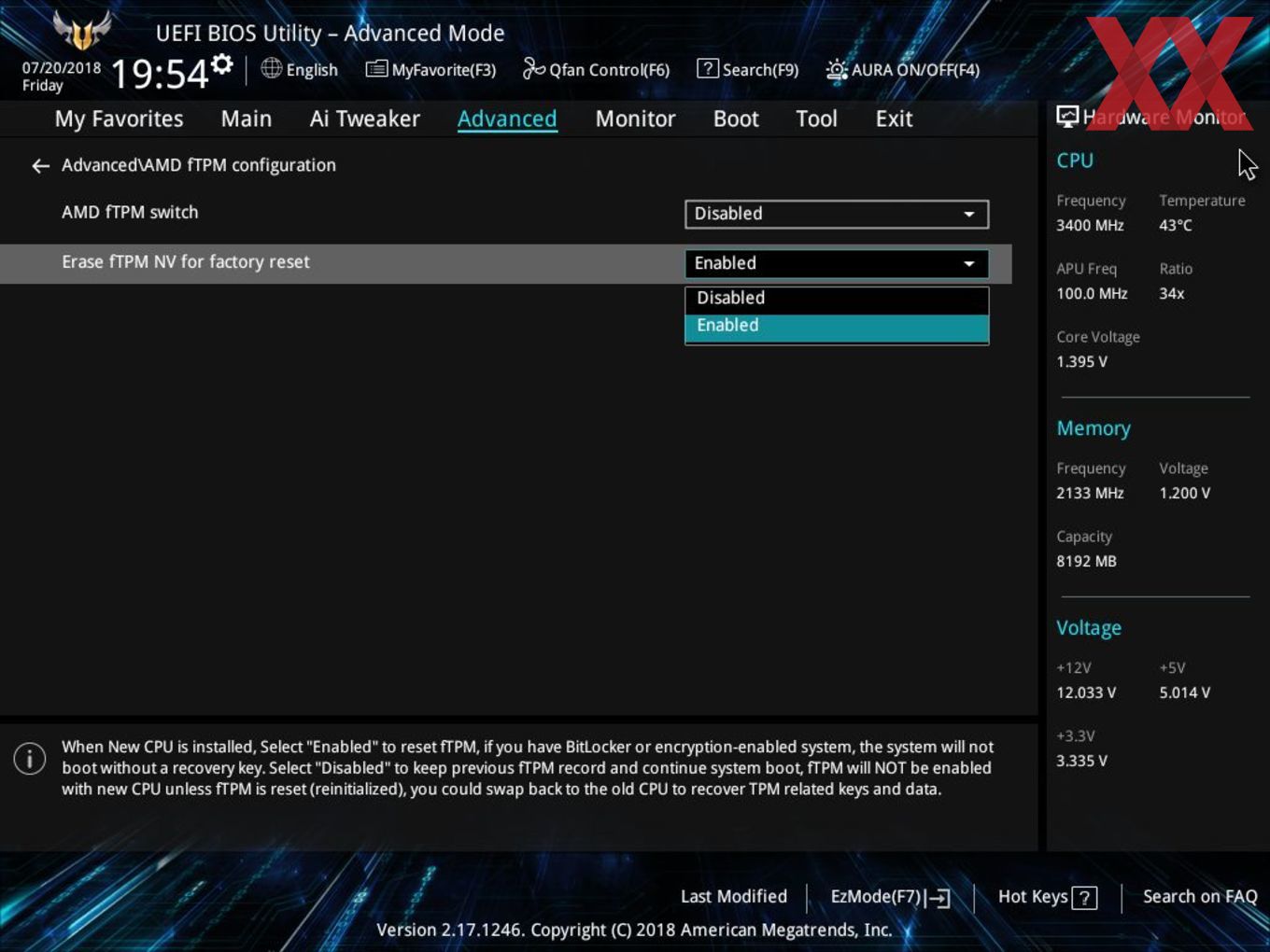The width and height of the screenshot is (1270, 952).
Task: Click the 1.395 V core voltage value
Action: pos(1081,362)
